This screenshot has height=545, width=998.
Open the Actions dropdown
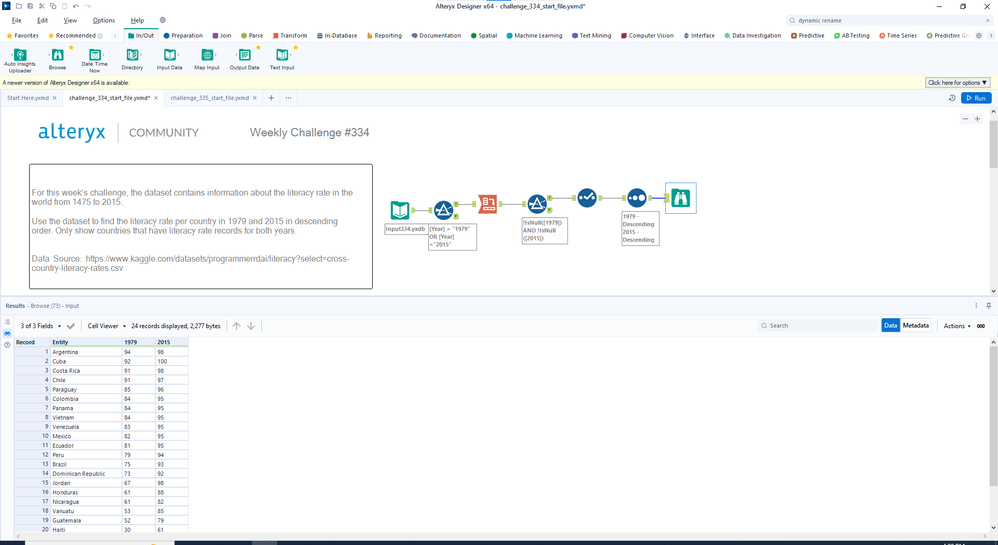pos(957,326)
